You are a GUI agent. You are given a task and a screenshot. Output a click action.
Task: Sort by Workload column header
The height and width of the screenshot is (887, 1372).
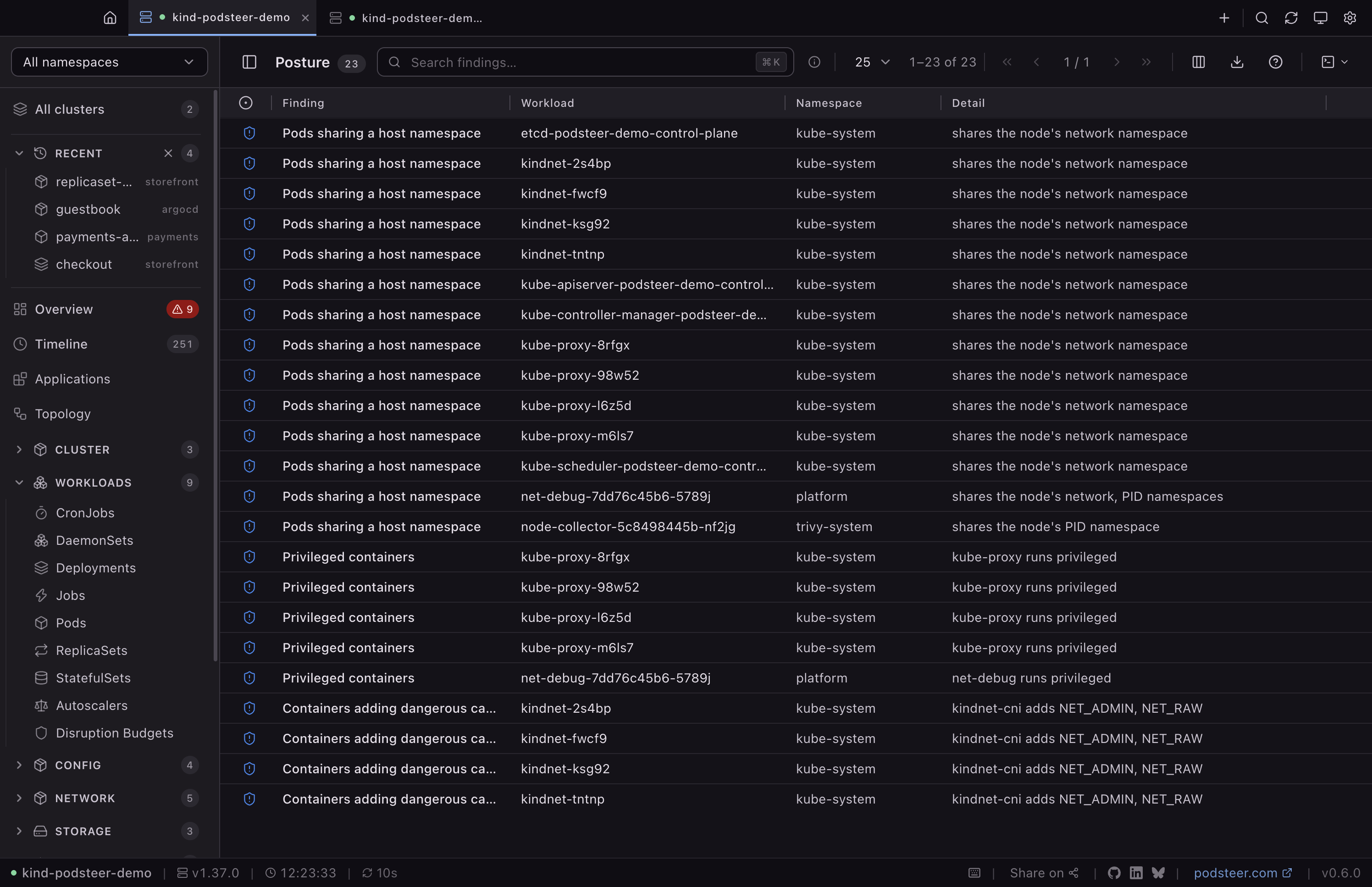(x=548, y=103)
